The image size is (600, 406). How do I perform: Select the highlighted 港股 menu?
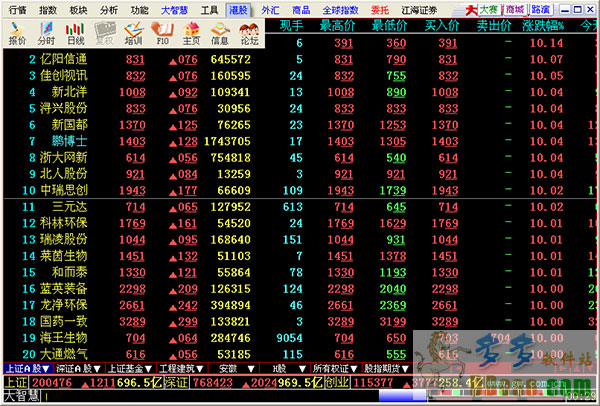pos(238,10)
